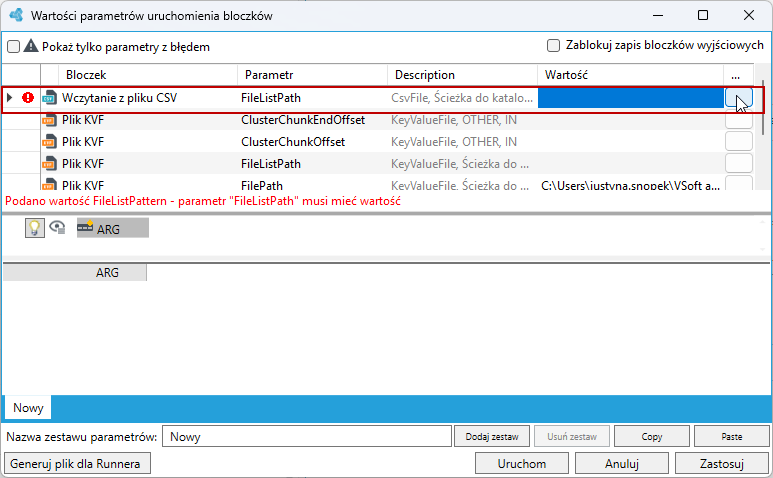Click the CSV file block icon

(x=49, y=98)
